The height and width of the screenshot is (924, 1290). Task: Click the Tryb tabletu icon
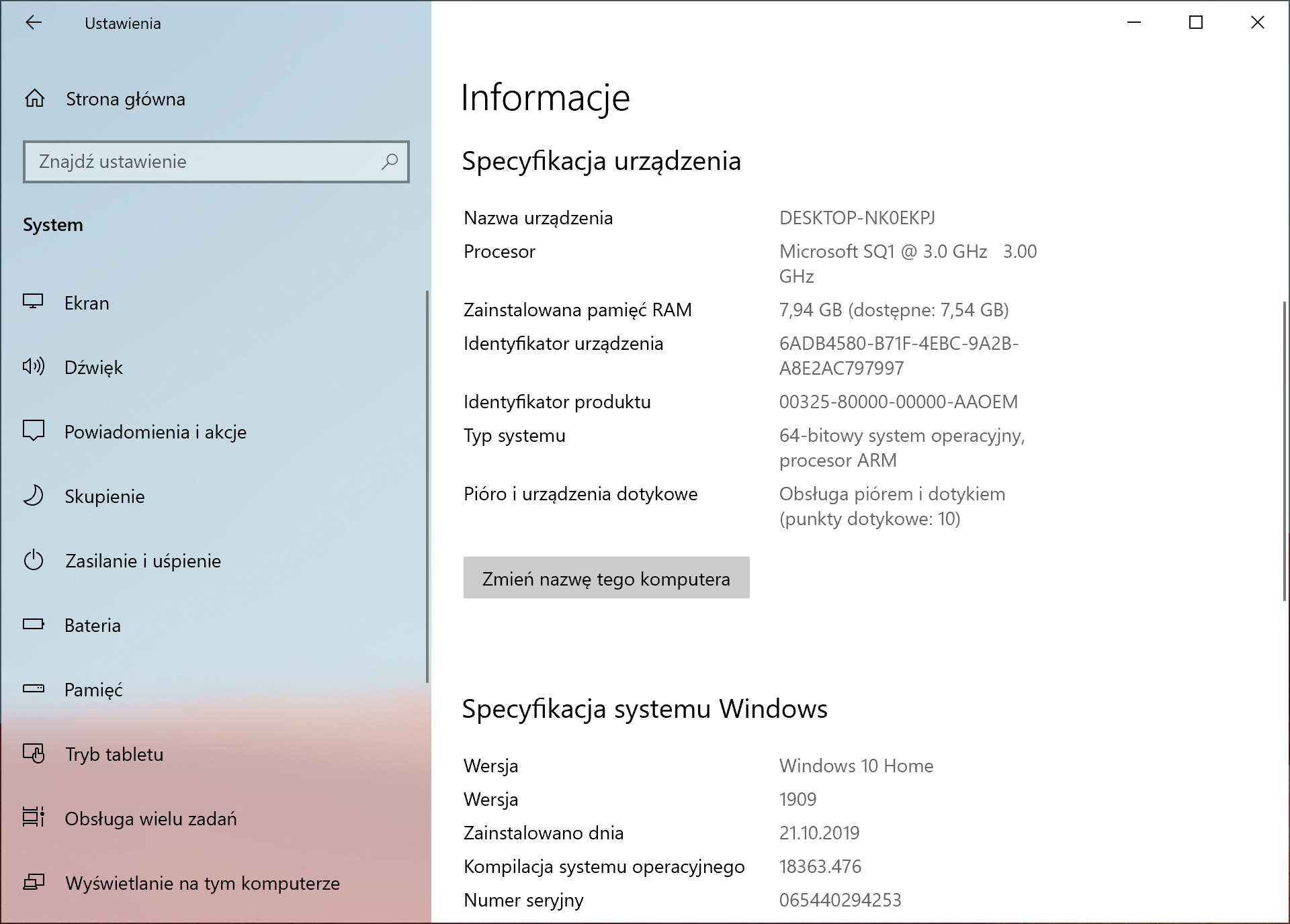point(34,754)
